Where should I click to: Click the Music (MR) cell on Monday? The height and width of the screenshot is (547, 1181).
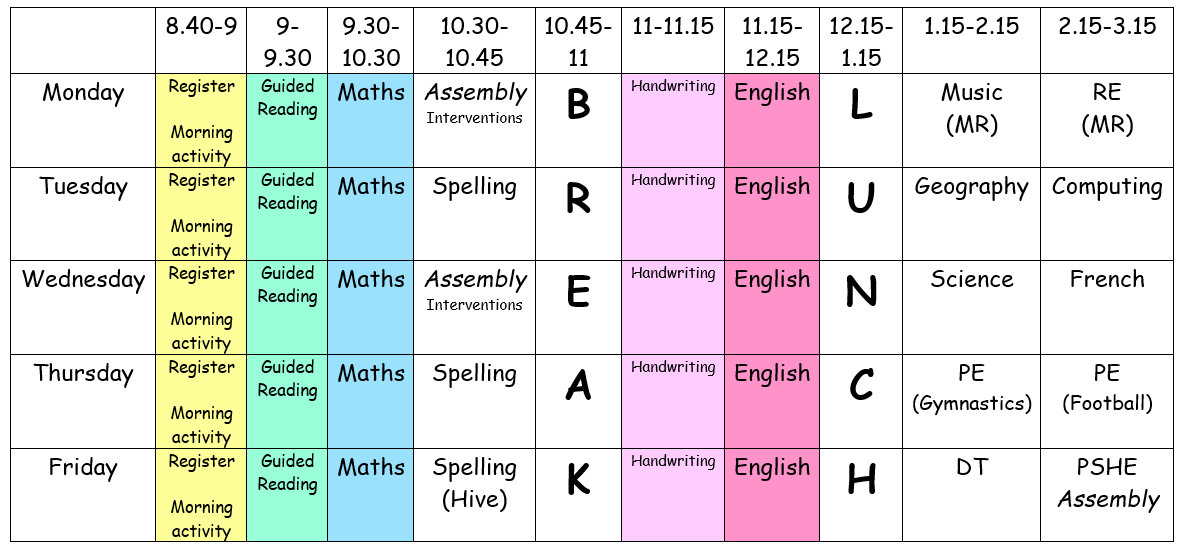[971, 108]
